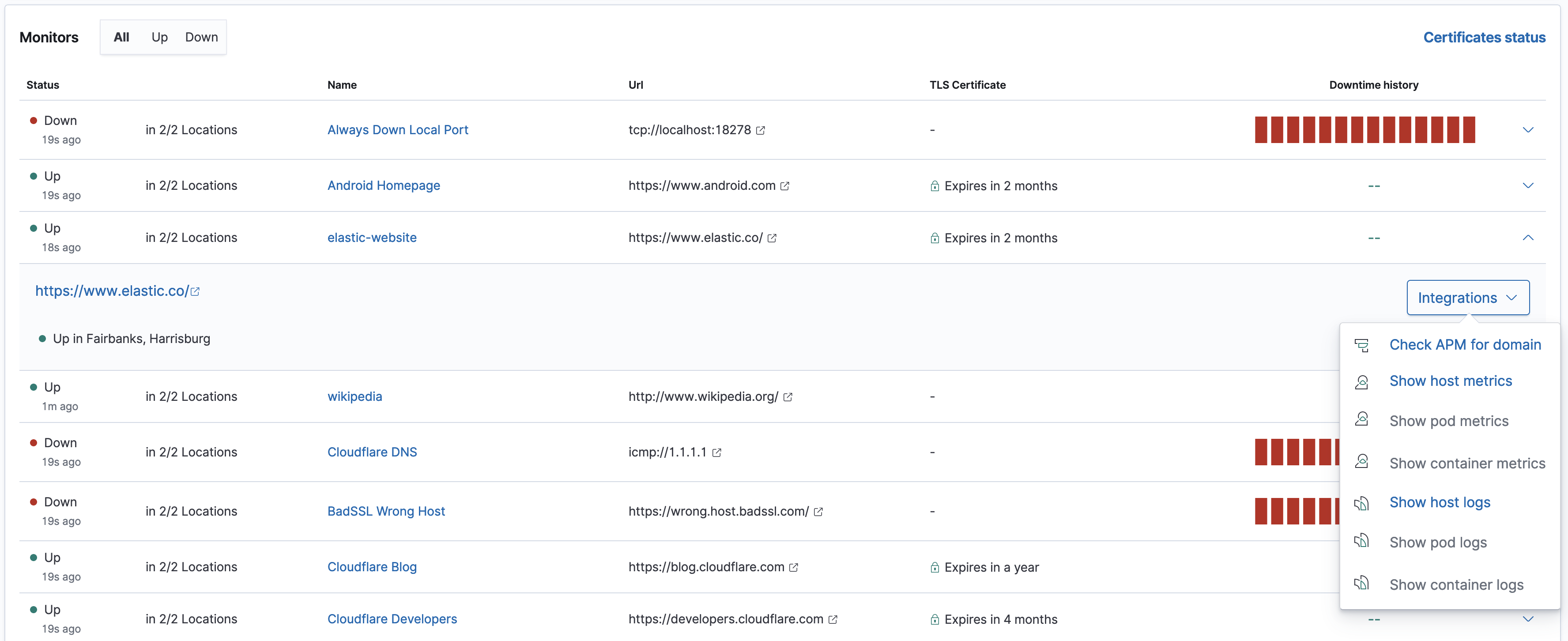Select Show container metrics from the menu
This screenshot has height=641, width=1568.
[x=1466, y=463]
